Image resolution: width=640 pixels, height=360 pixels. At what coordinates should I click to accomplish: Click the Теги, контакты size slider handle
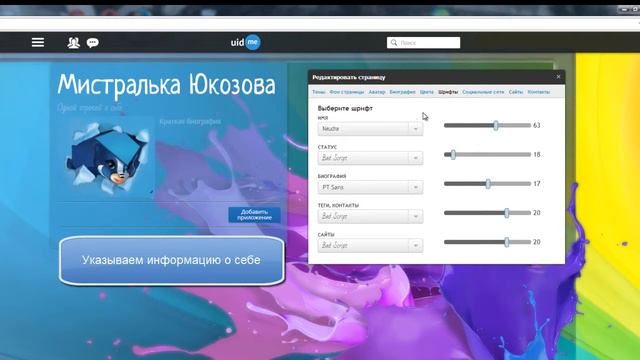tap(507, 213)
